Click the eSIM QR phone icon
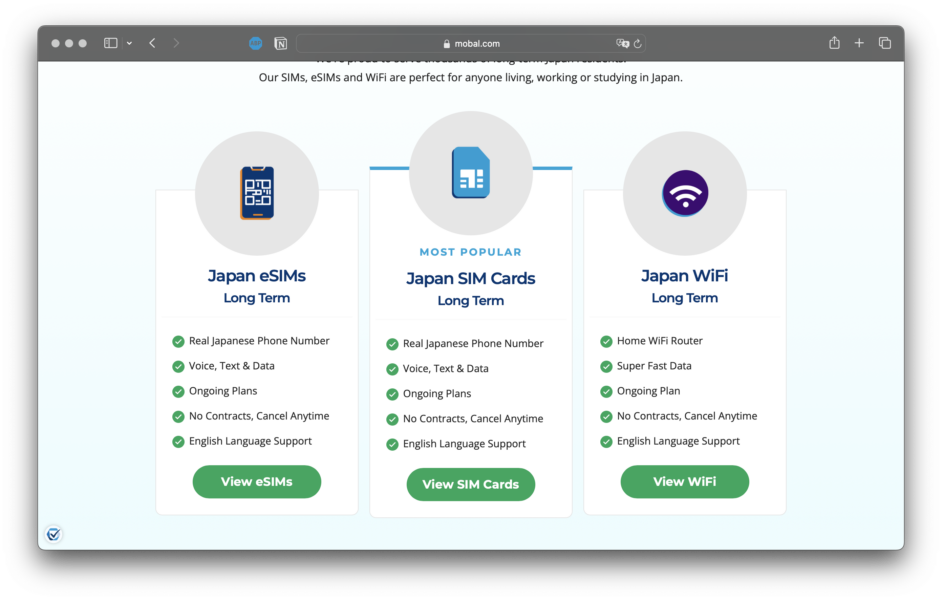 (257, 193)
